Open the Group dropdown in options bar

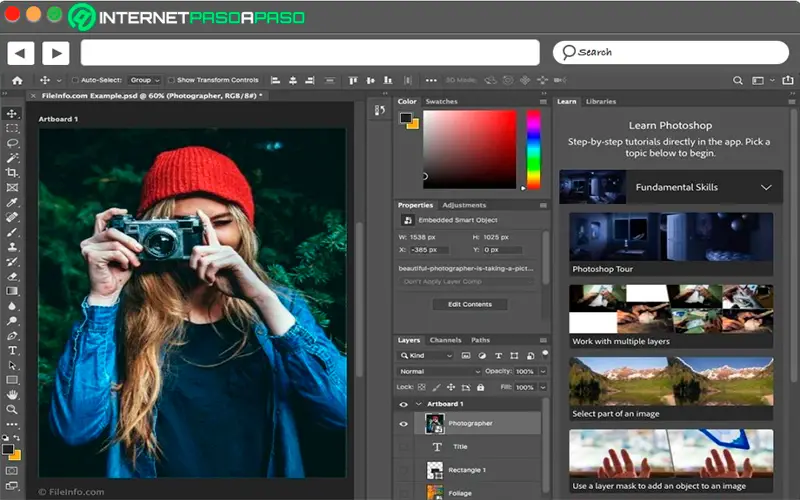(x=144, y=80)
